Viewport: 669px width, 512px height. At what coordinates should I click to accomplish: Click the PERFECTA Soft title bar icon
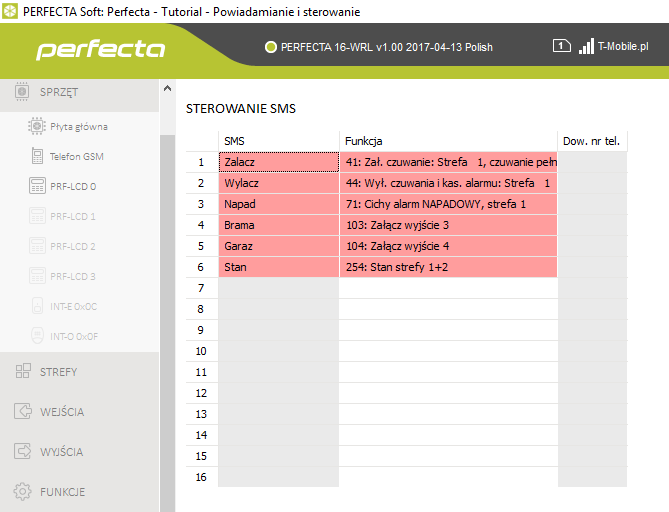tap(10, 11)
